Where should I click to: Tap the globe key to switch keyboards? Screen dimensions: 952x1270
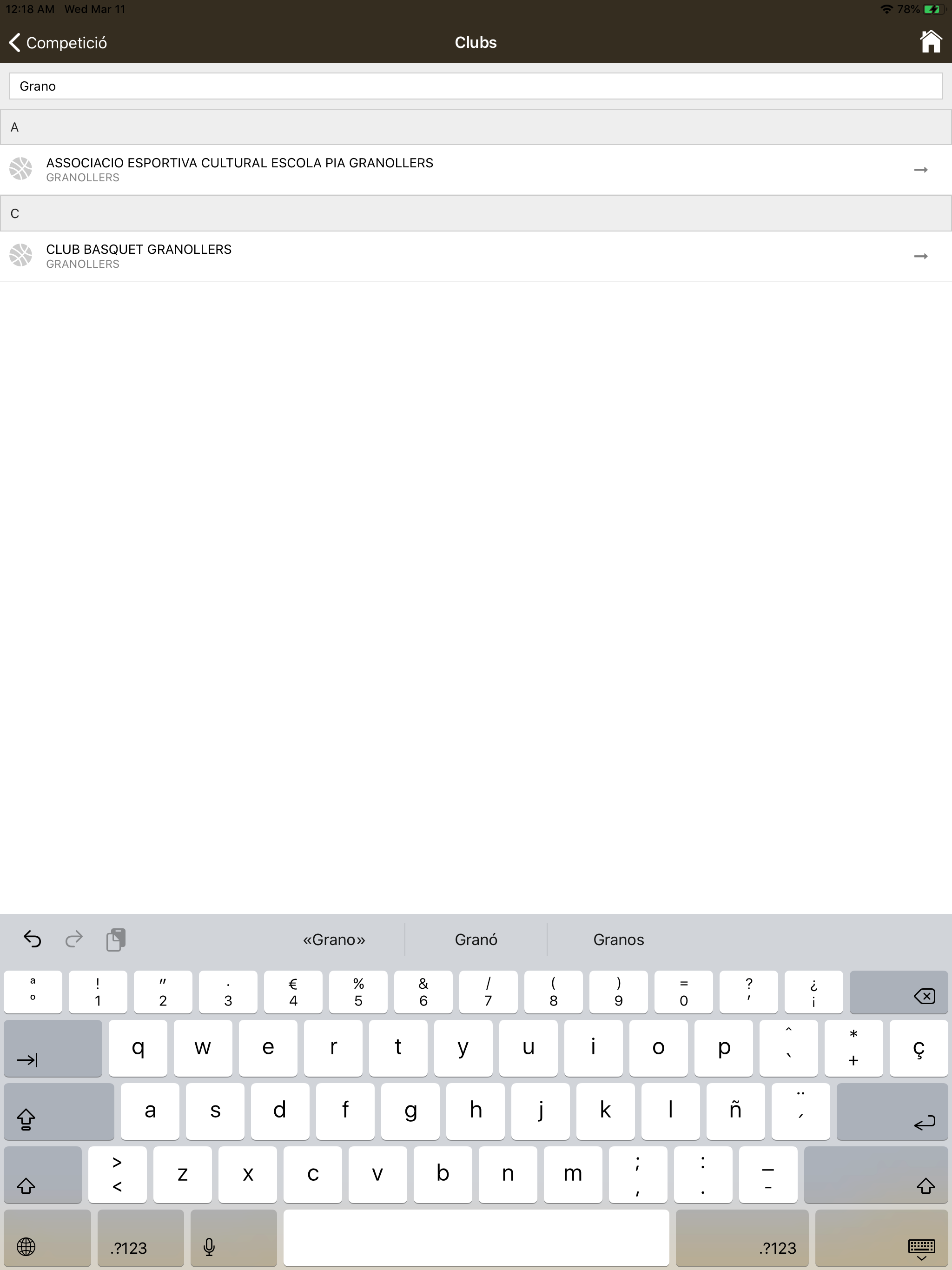coord(26,1247)
